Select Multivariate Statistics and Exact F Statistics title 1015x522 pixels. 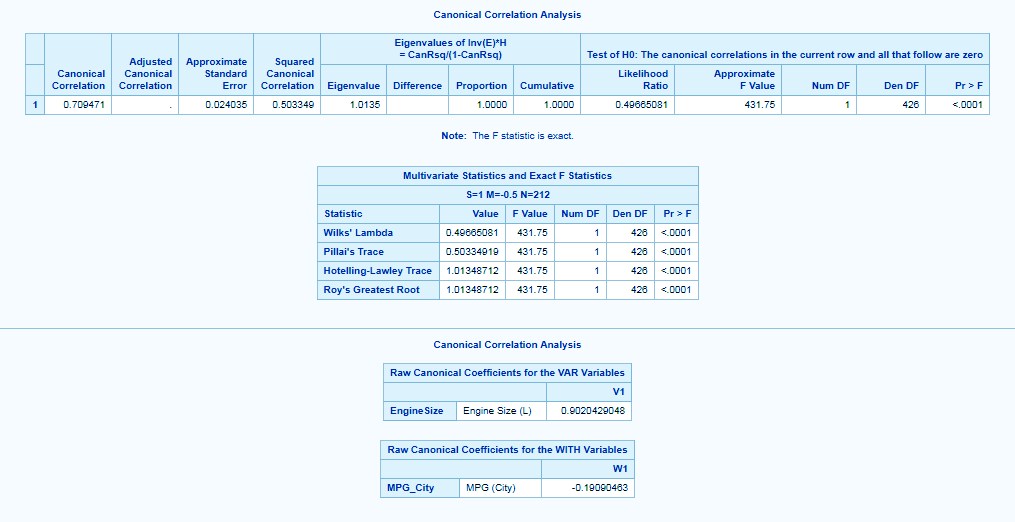(508, 176)
